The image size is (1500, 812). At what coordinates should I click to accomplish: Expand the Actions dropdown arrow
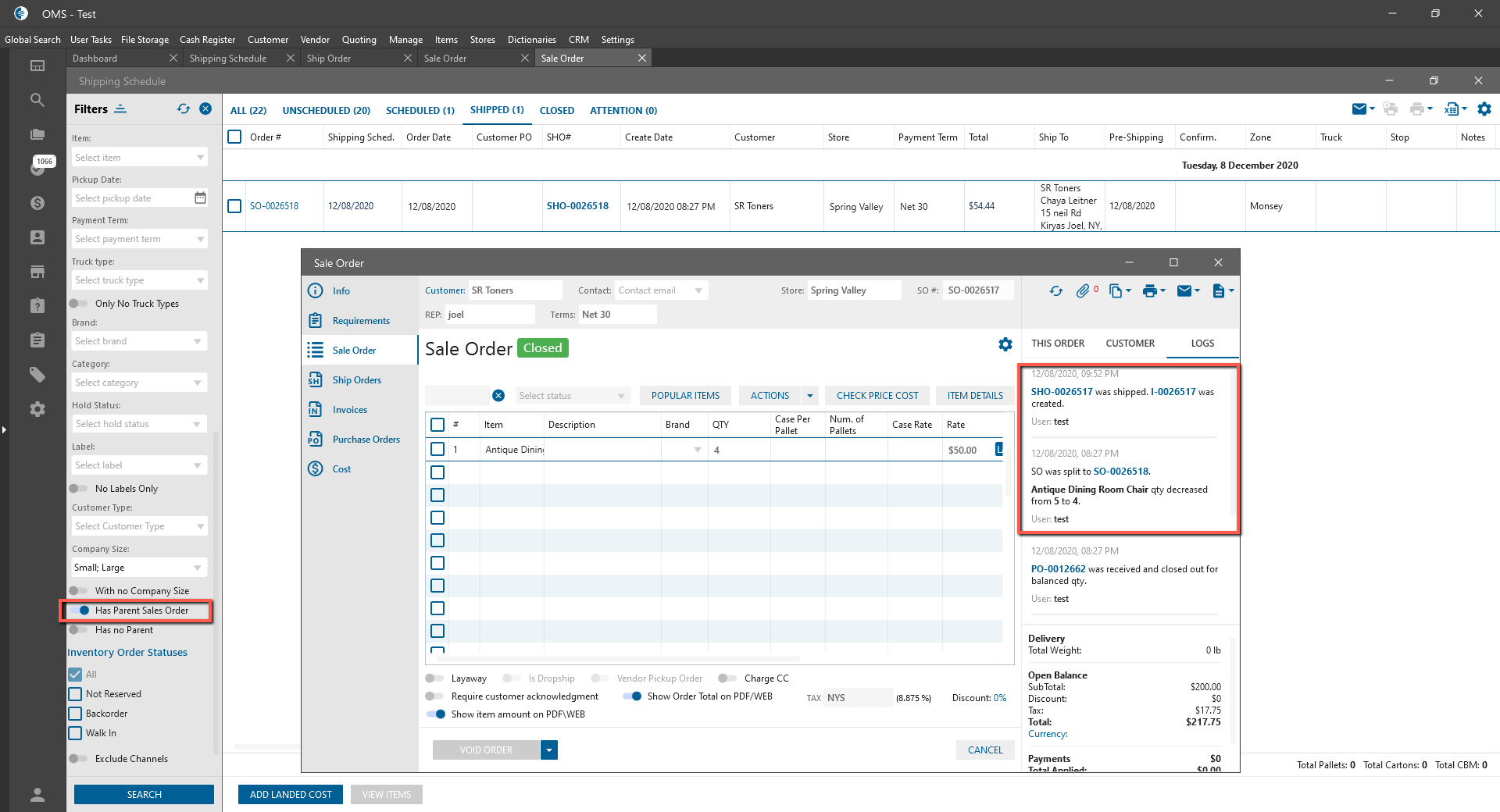pyautogui.click(x=810, y=396)
